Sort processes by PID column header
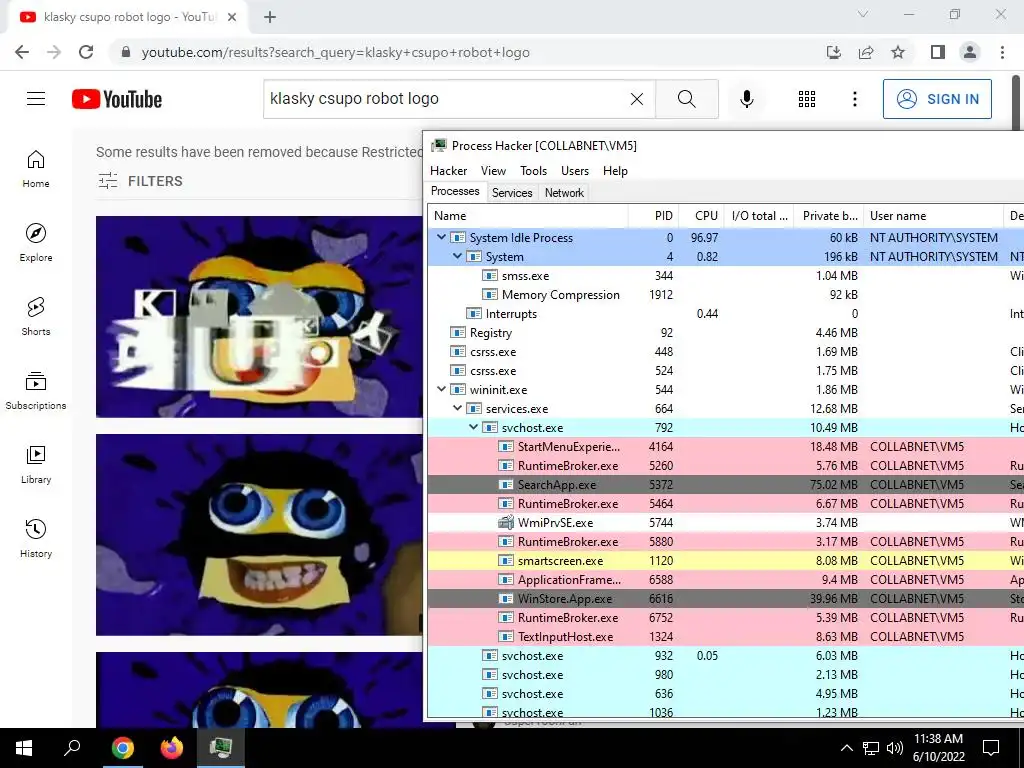The height and width of the screenshot is (768, 1024). click(654, 216)
